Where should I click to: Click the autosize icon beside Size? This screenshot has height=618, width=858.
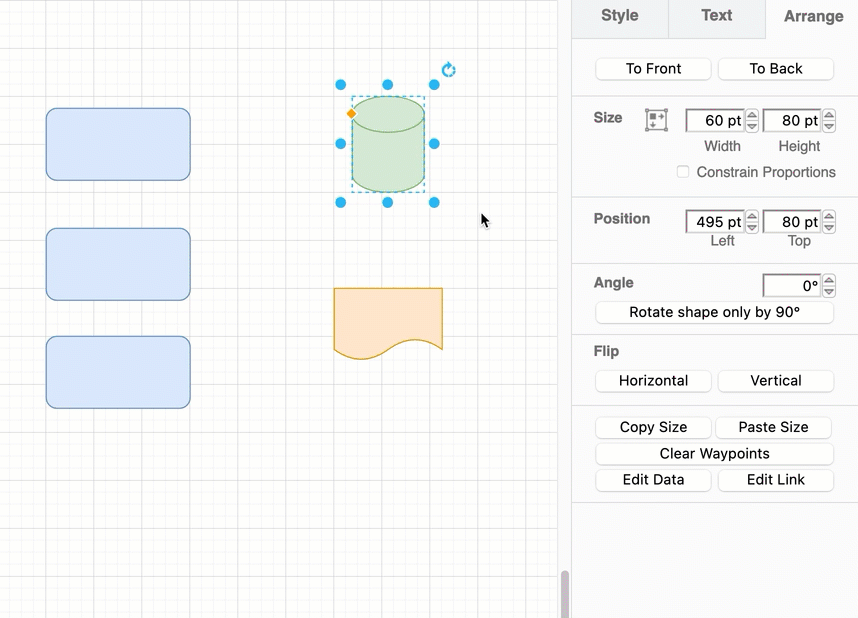(x=657, y=119)
